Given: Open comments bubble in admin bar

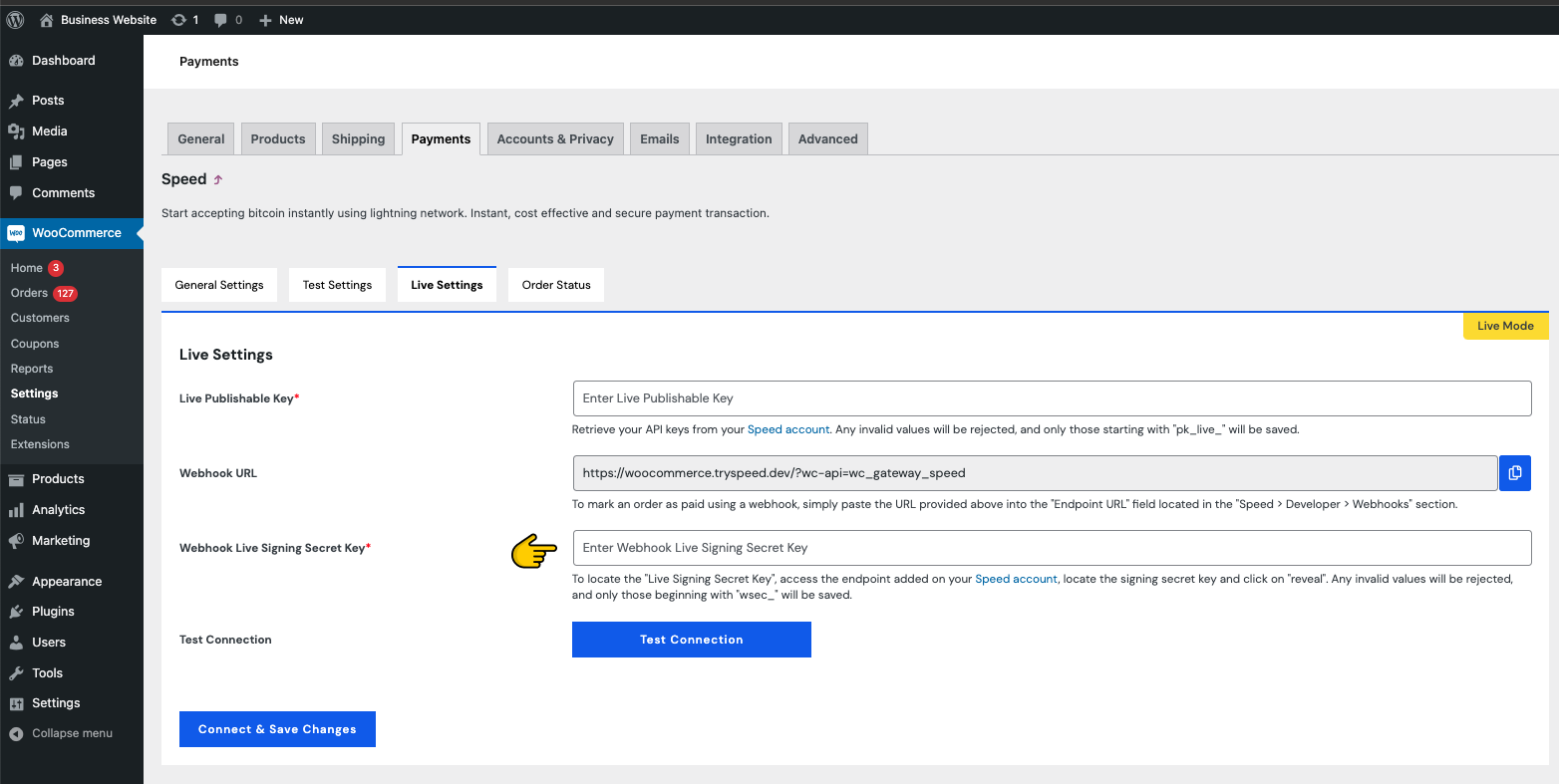Looking at the screenshot, I should point(221,20).
